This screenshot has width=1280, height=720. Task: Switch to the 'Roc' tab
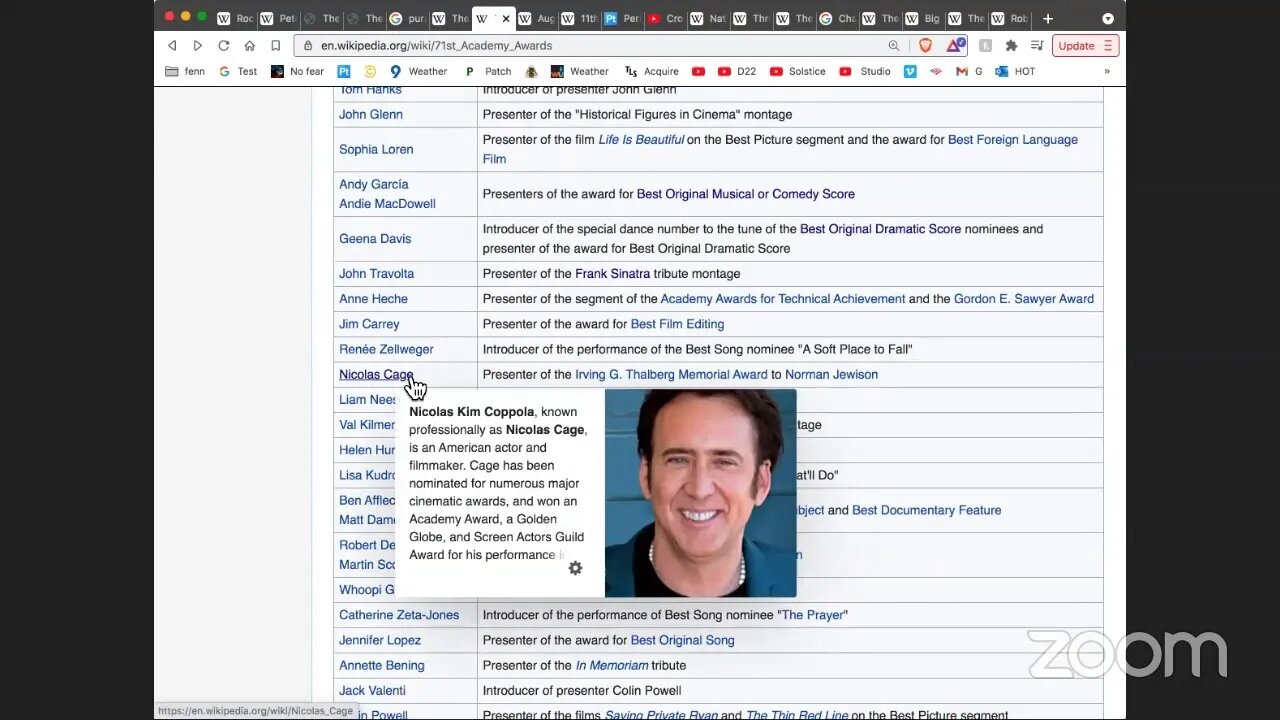click(235, 18)
